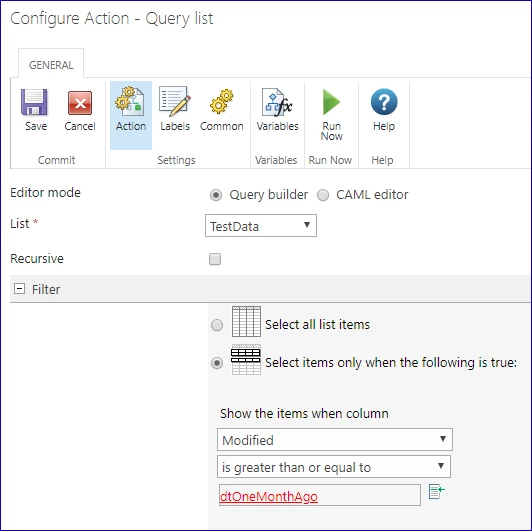Click the red Cancel icon
The image size is (532, 531).
pyautogui.click(x=80, y=103)
